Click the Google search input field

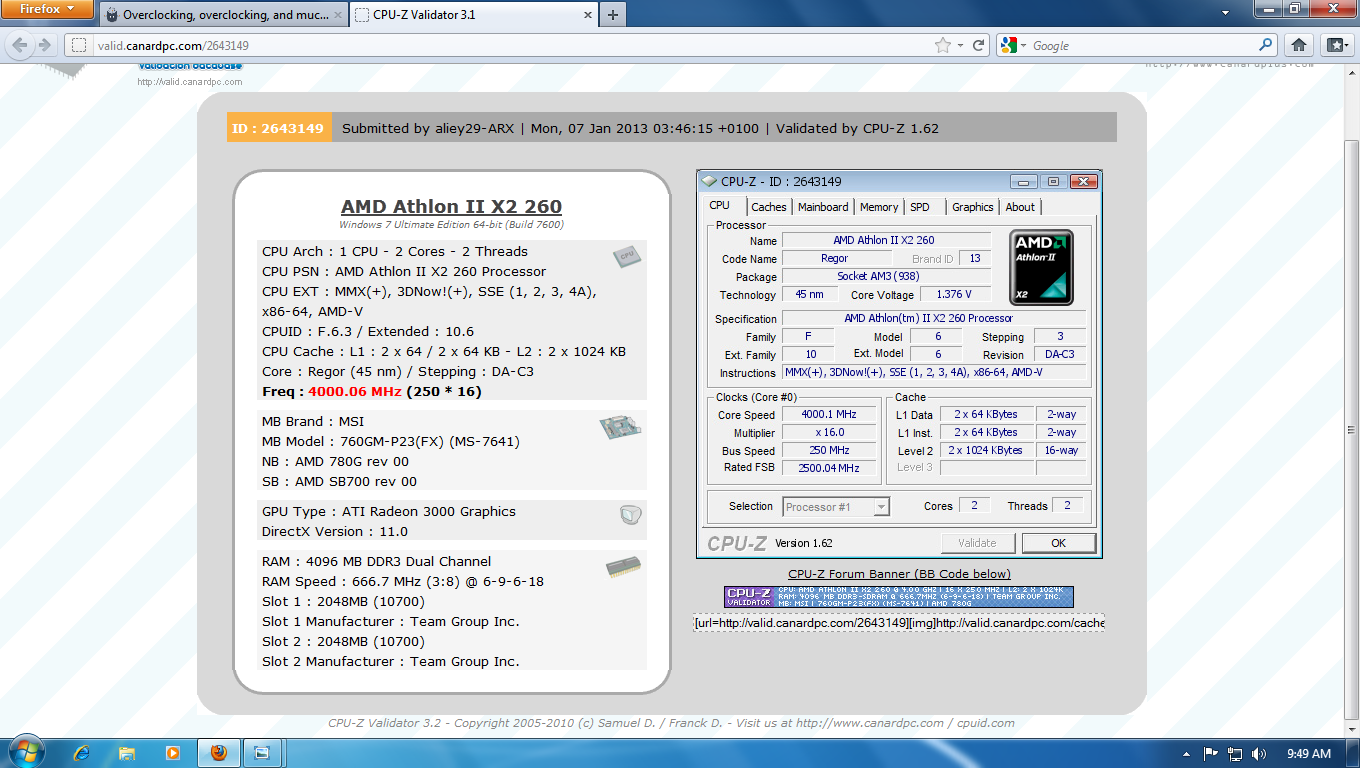coord(1143,45)
